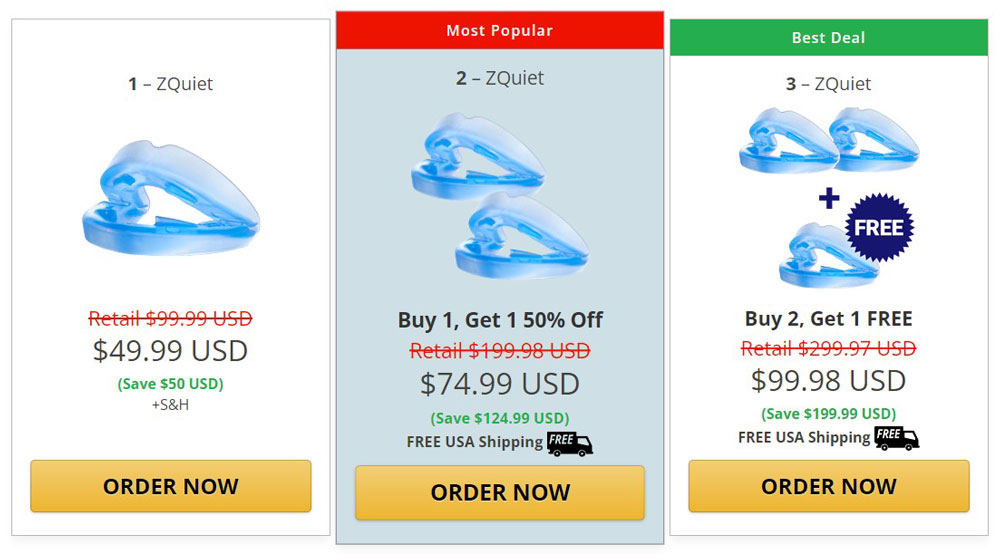Click the green Save $50 USD text
The image size is (1000, 559).
pyautogui.click(x=170, y=383)
